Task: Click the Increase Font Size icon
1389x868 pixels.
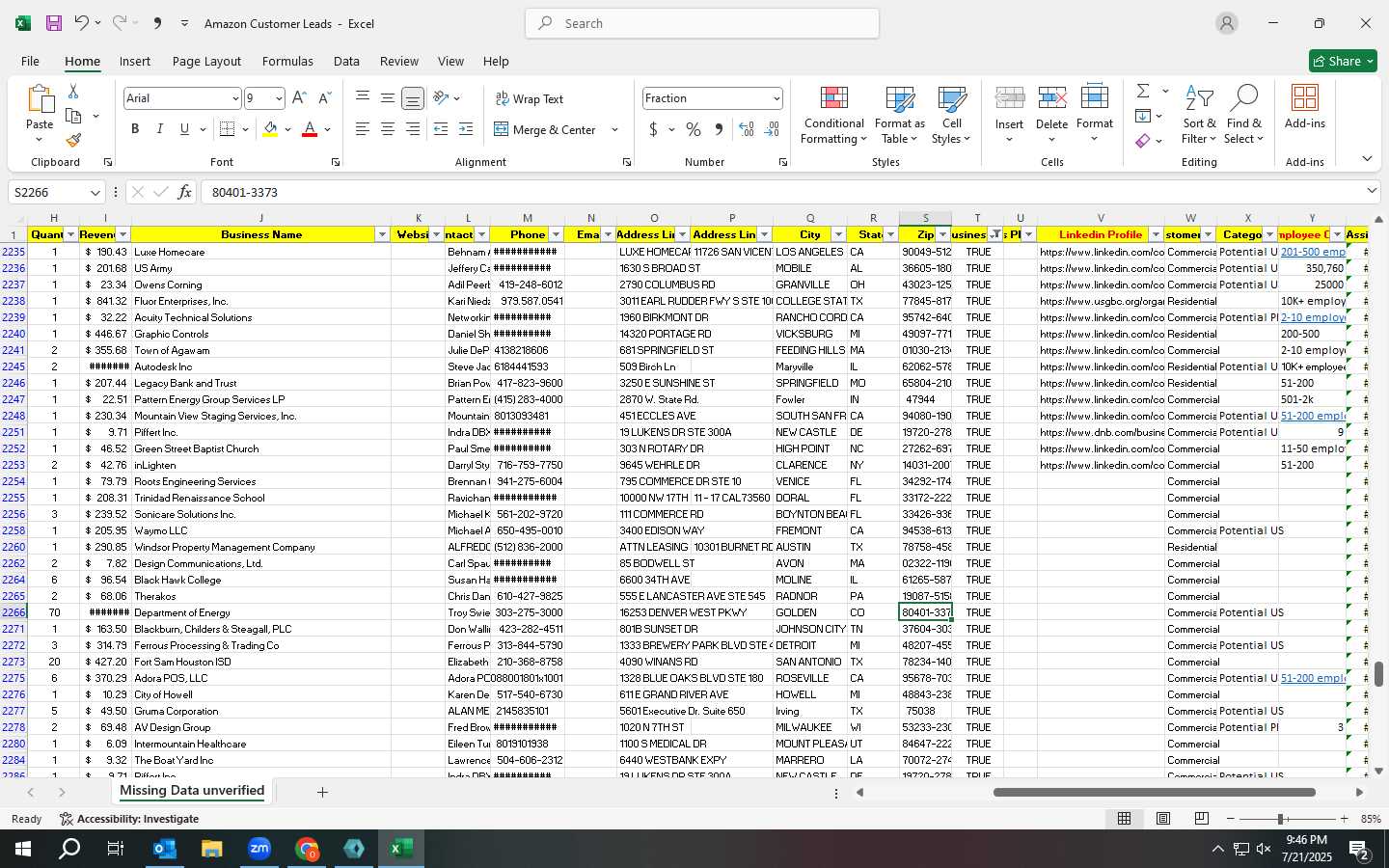Action: pos(299,98)
